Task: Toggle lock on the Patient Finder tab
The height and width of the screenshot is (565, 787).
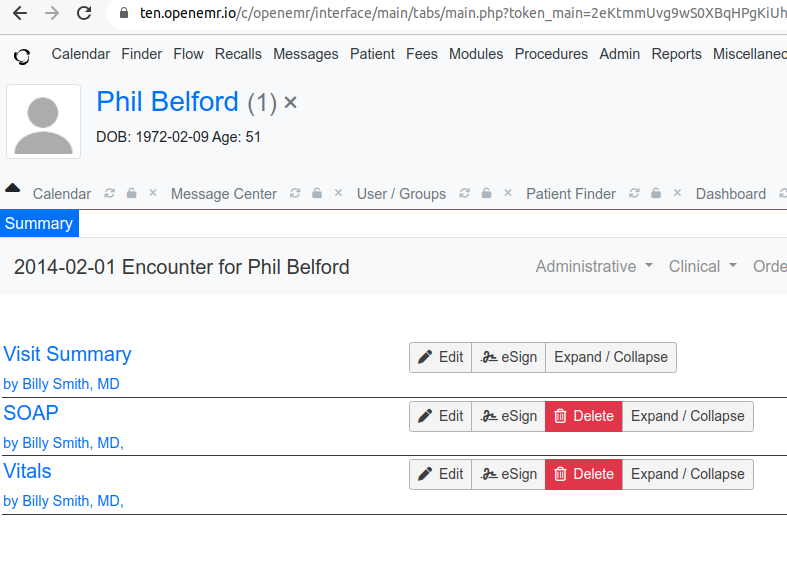Action: pos(656,194)
